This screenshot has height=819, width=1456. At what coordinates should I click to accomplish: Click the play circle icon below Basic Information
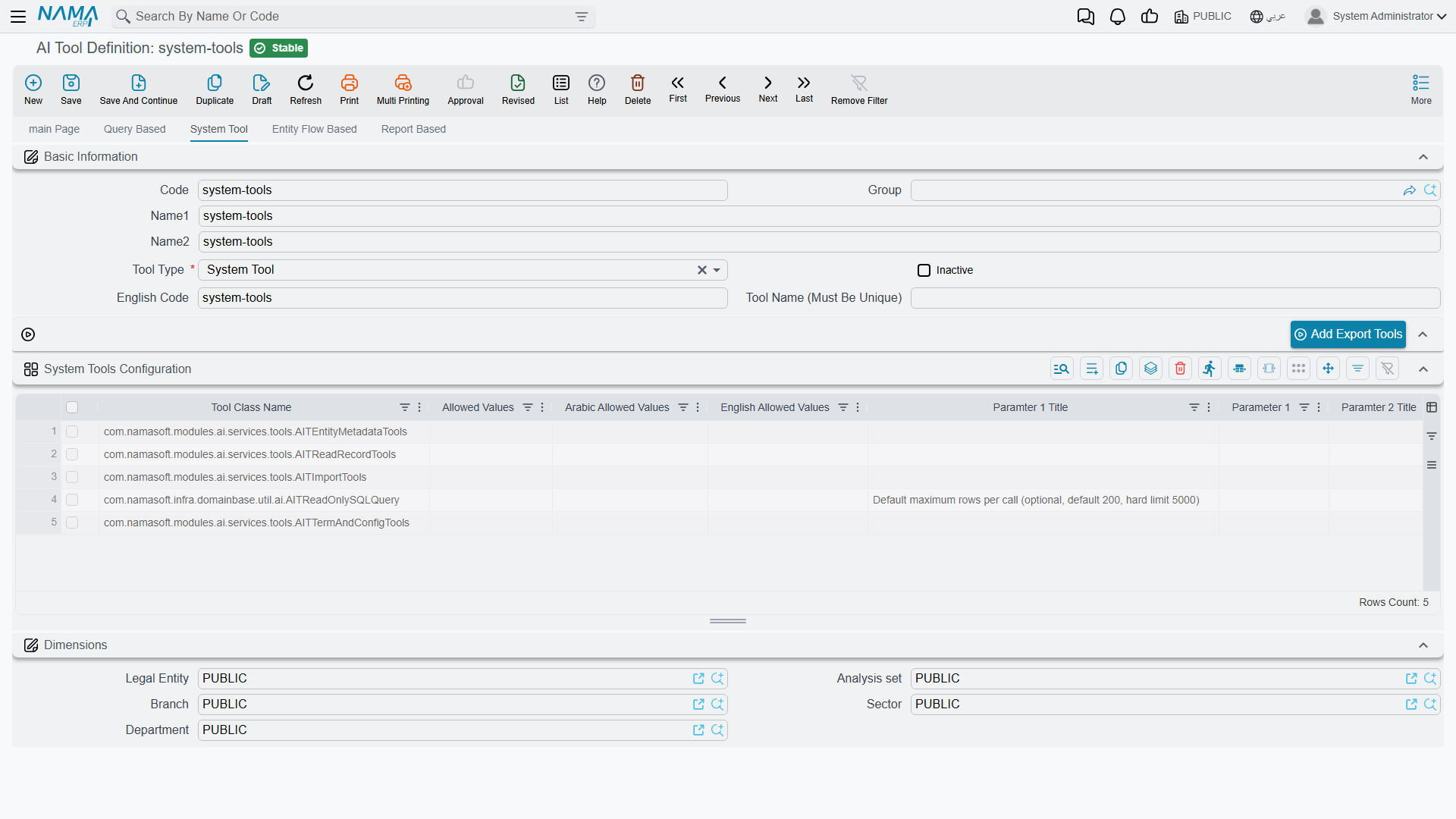click(28, 334)
